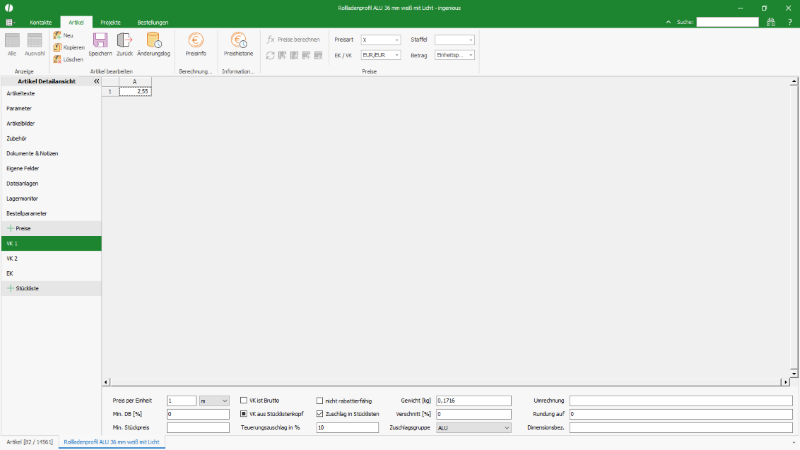Click the refresh prices icon
This screenshot has width=800, height=450.
[270, 55]
